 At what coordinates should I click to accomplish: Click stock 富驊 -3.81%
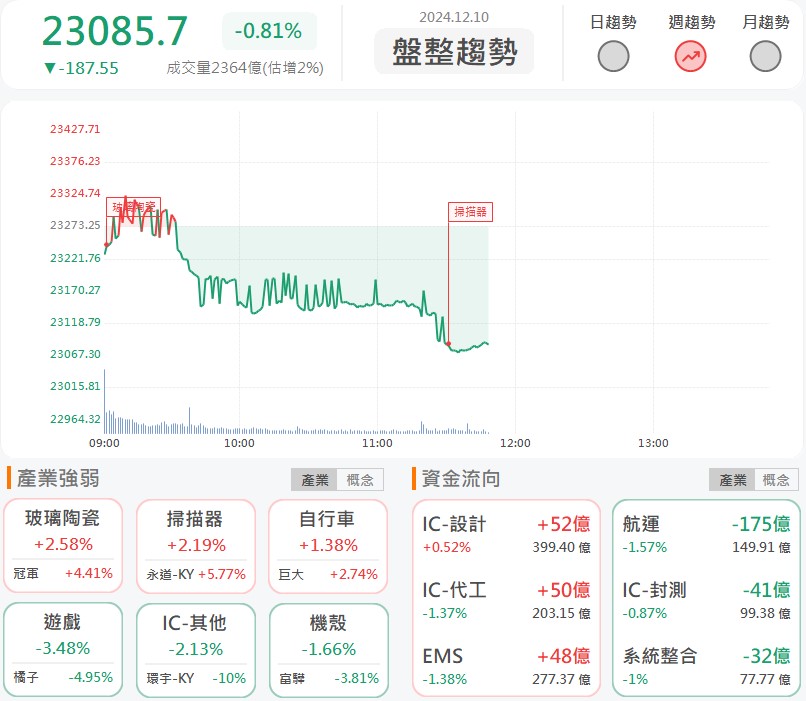(328, 678)
